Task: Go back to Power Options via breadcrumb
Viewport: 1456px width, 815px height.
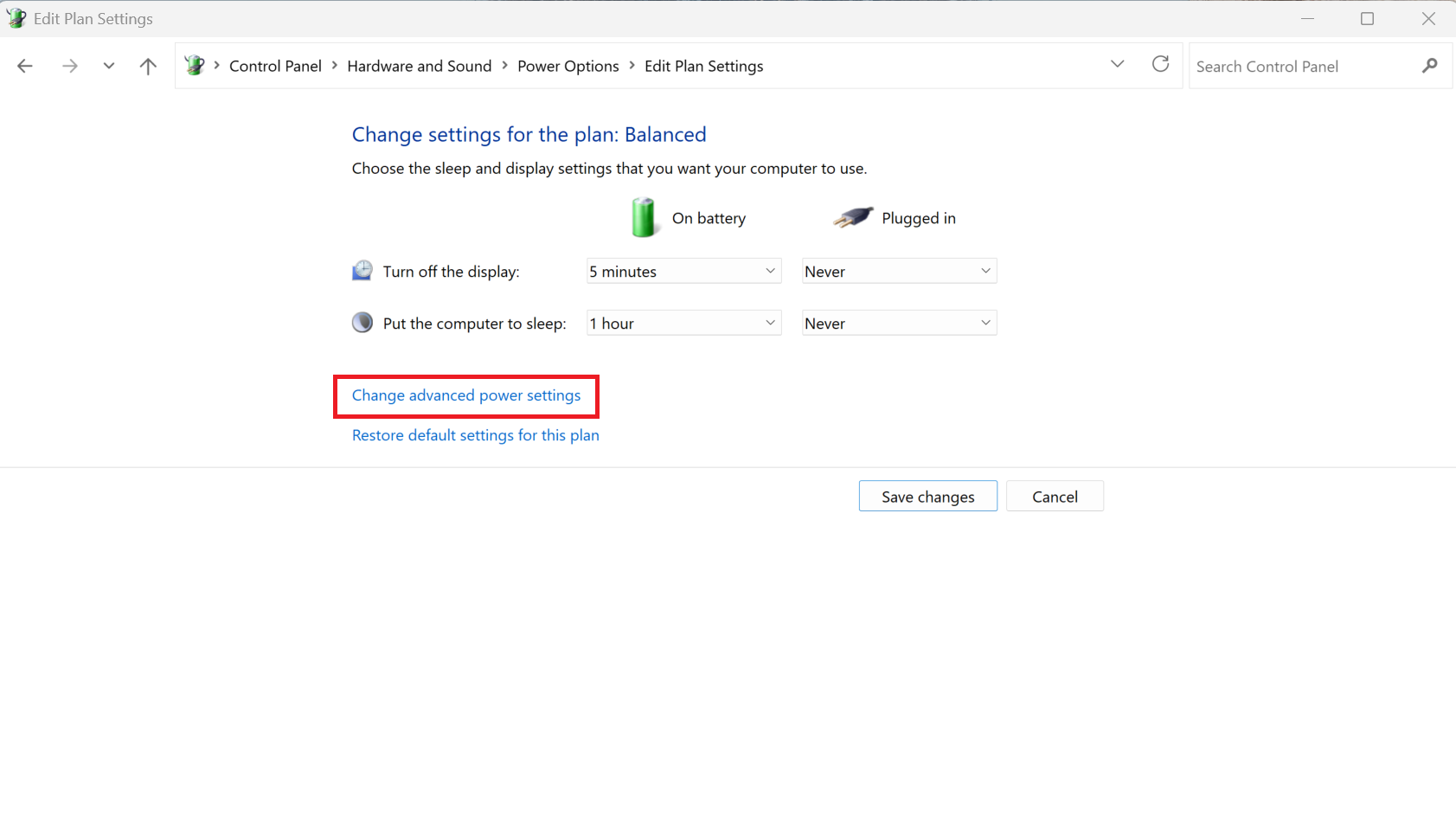Action: coord(568,66)
